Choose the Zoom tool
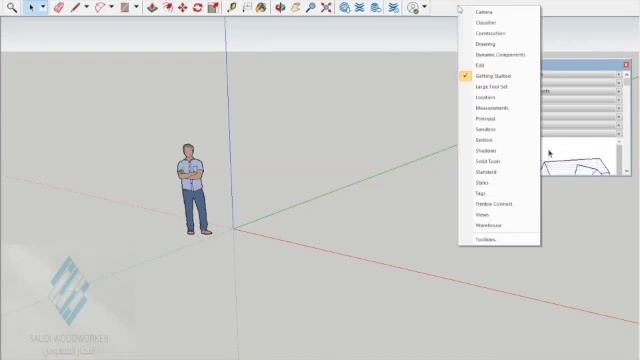The width and height of the screenshot is (640, 360). coord(311,7)
